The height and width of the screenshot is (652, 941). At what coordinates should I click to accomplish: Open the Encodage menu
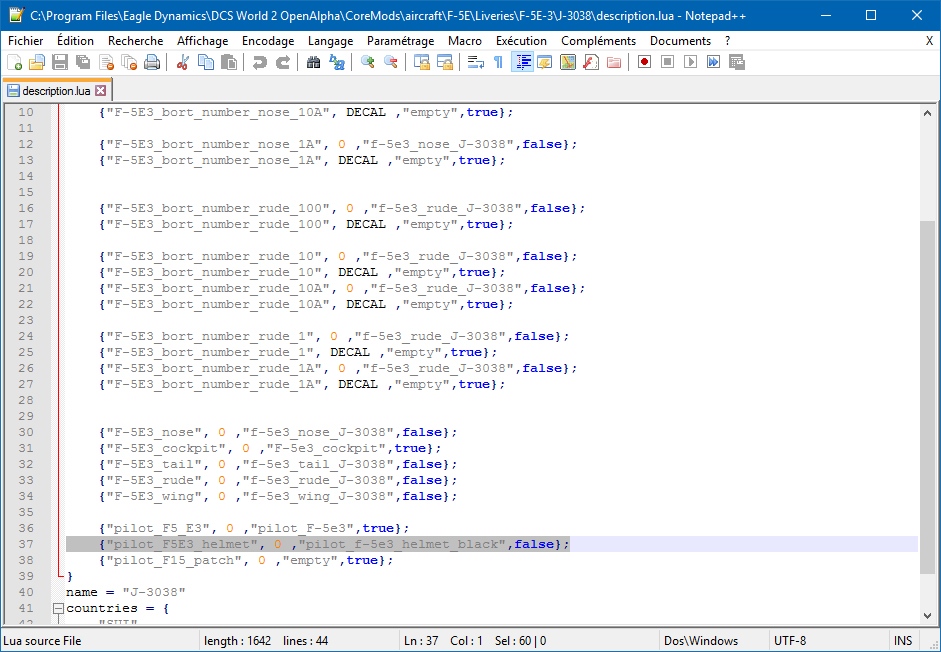[x=268, y=41]
